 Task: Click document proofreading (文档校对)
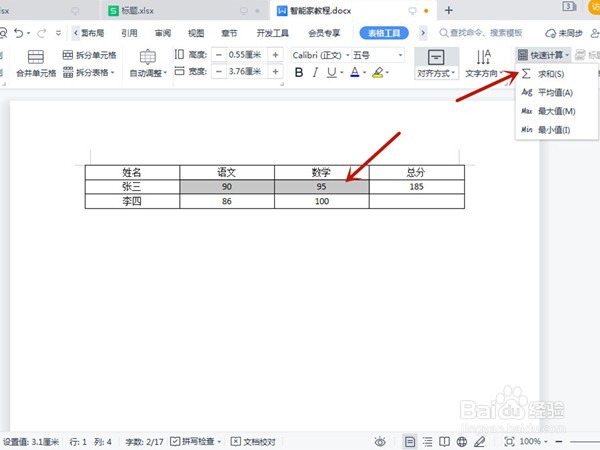click(x=253, y=442)
